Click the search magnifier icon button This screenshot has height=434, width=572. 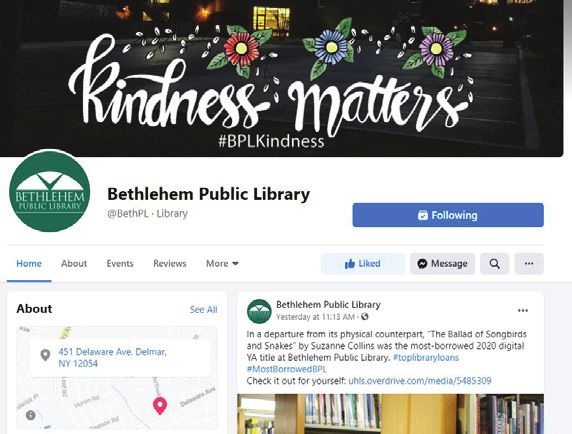point(494,263)
